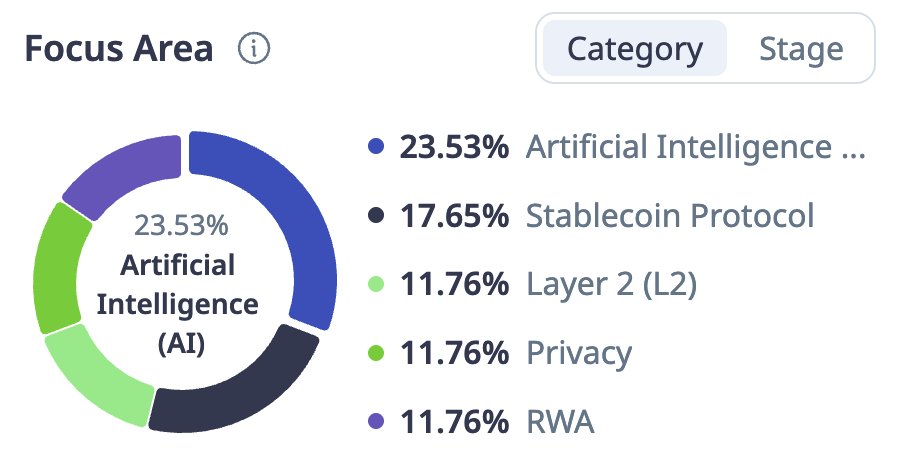Select the Privacy legend label
The image size is (908, 456).
pyautogui.click(x=579, y=353)
